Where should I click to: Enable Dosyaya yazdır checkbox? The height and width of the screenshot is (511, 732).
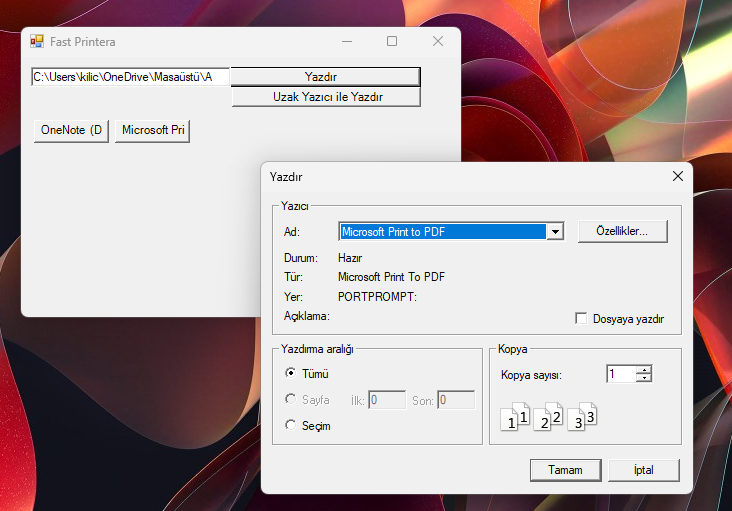click(x=581, y=319)
